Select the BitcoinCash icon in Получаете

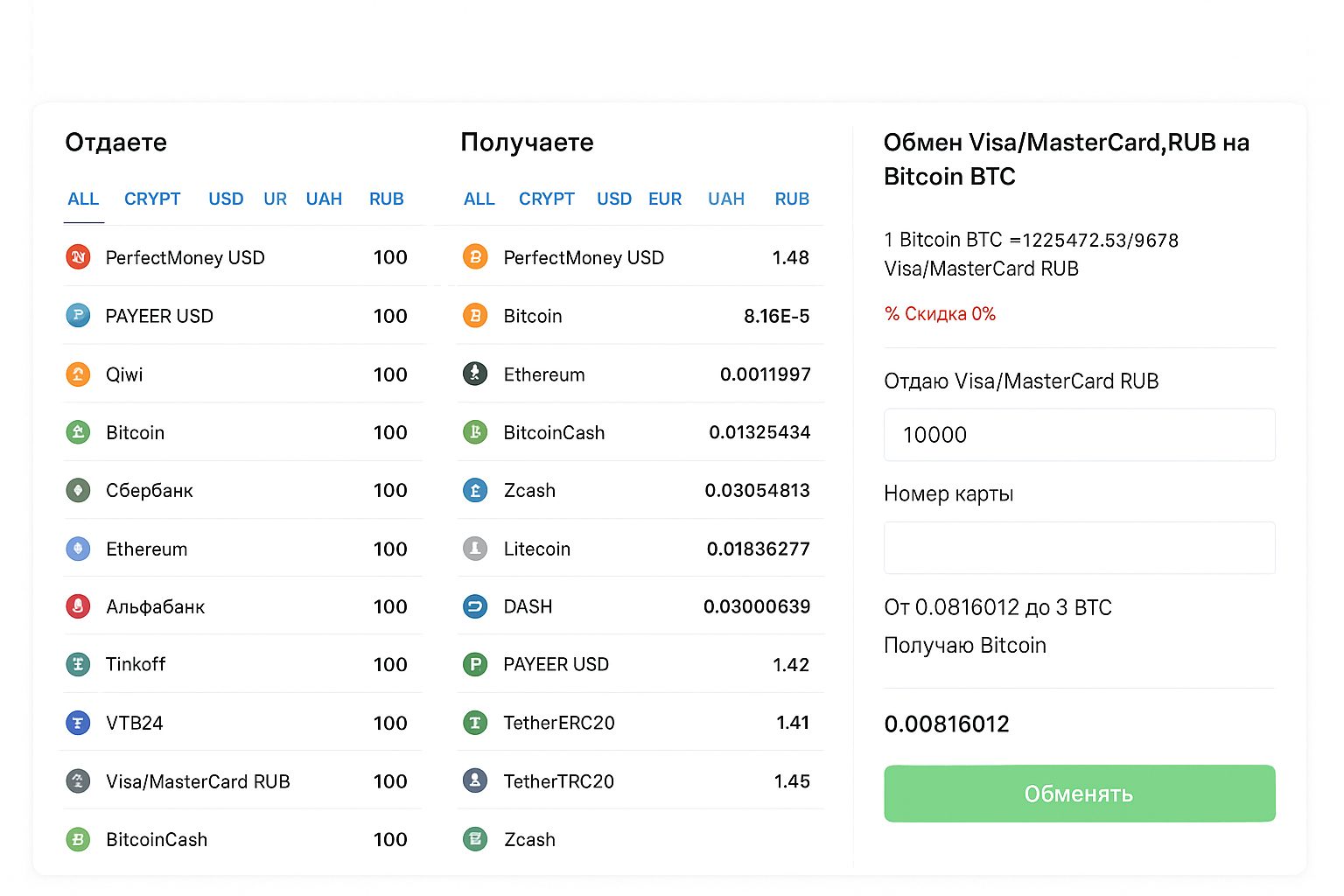pos(475,432)
